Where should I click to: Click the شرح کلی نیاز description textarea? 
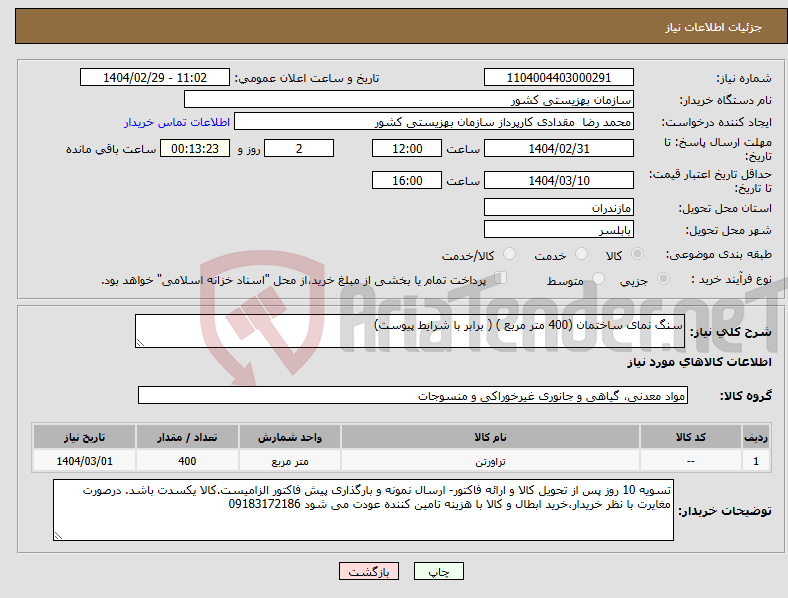(410, 331)
